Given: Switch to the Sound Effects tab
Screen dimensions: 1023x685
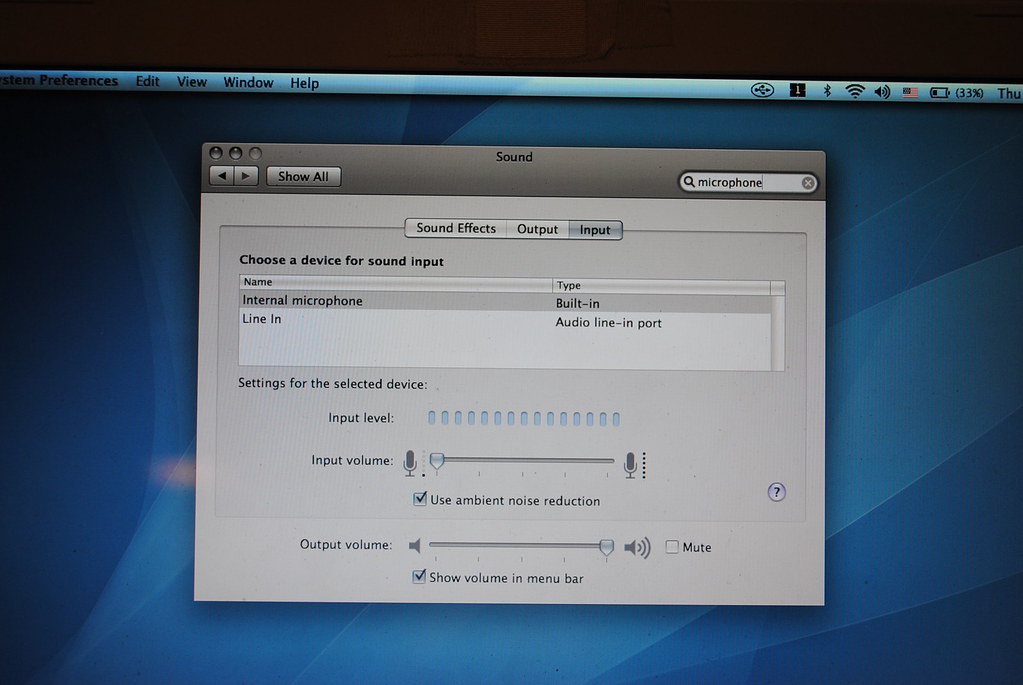Looking at the screenshot, I should (455, 228).
